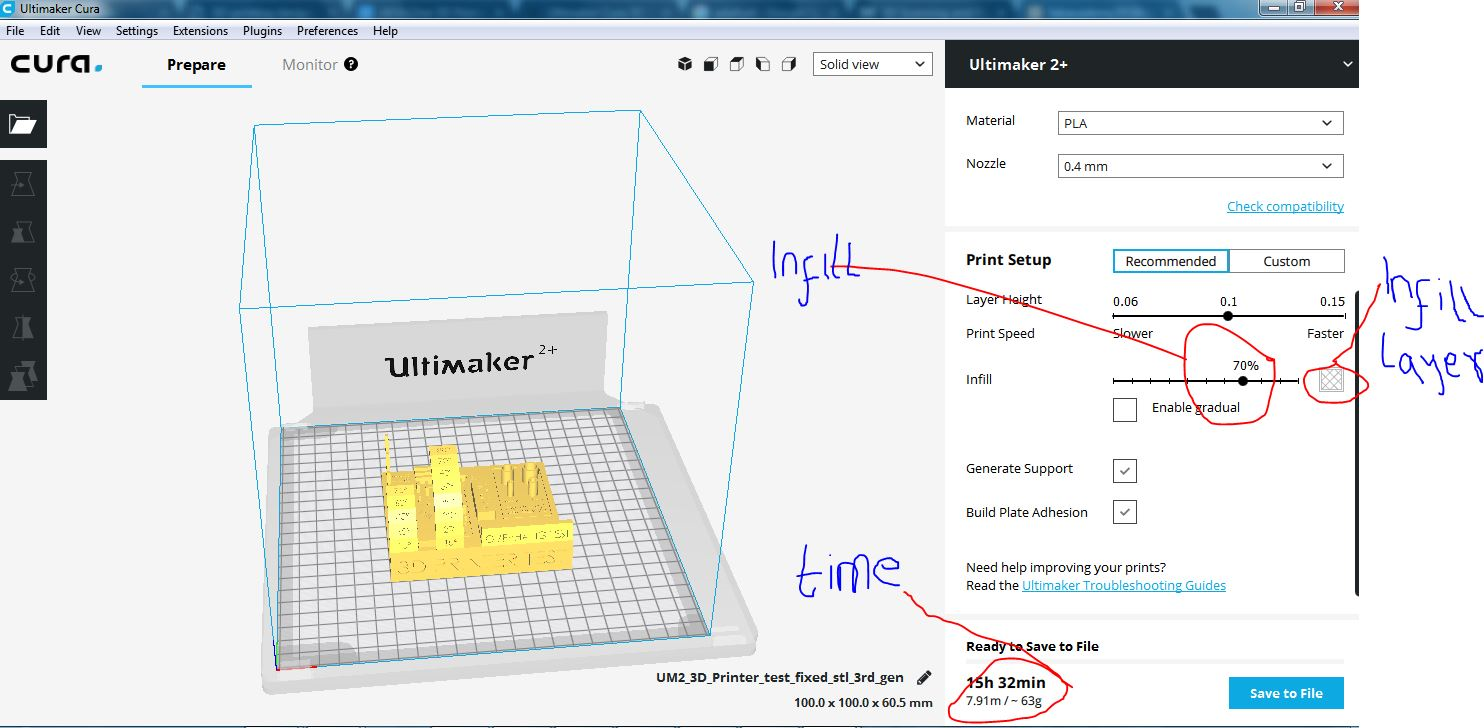Open the Settings menu
Viewport: 1484px width, 728px height.
coord(137,31)
